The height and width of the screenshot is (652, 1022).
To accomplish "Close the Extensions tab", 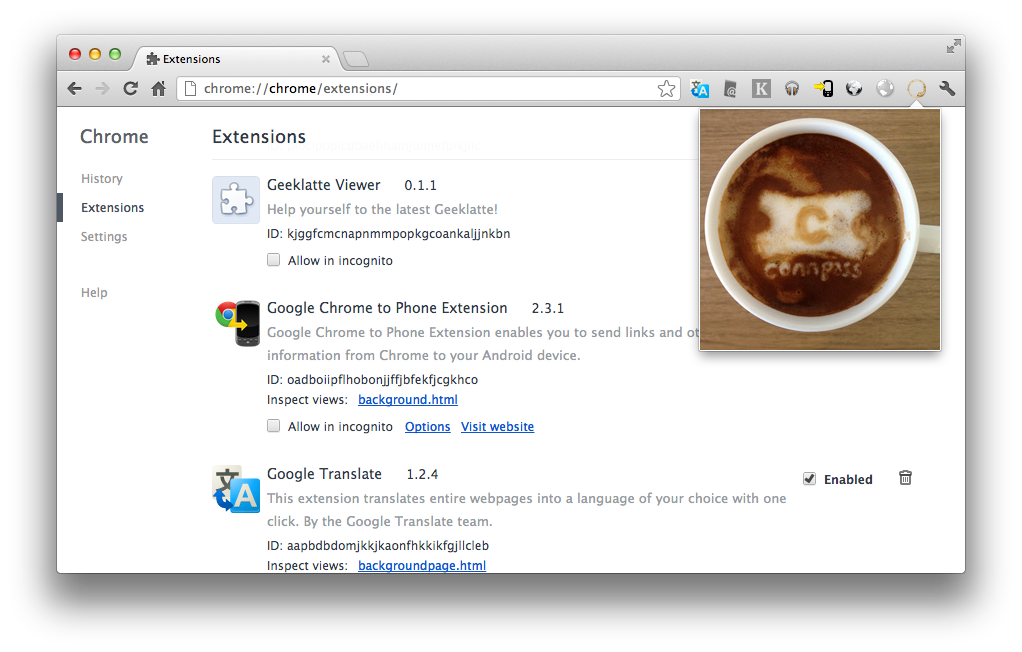I will (x=326, y=59).
